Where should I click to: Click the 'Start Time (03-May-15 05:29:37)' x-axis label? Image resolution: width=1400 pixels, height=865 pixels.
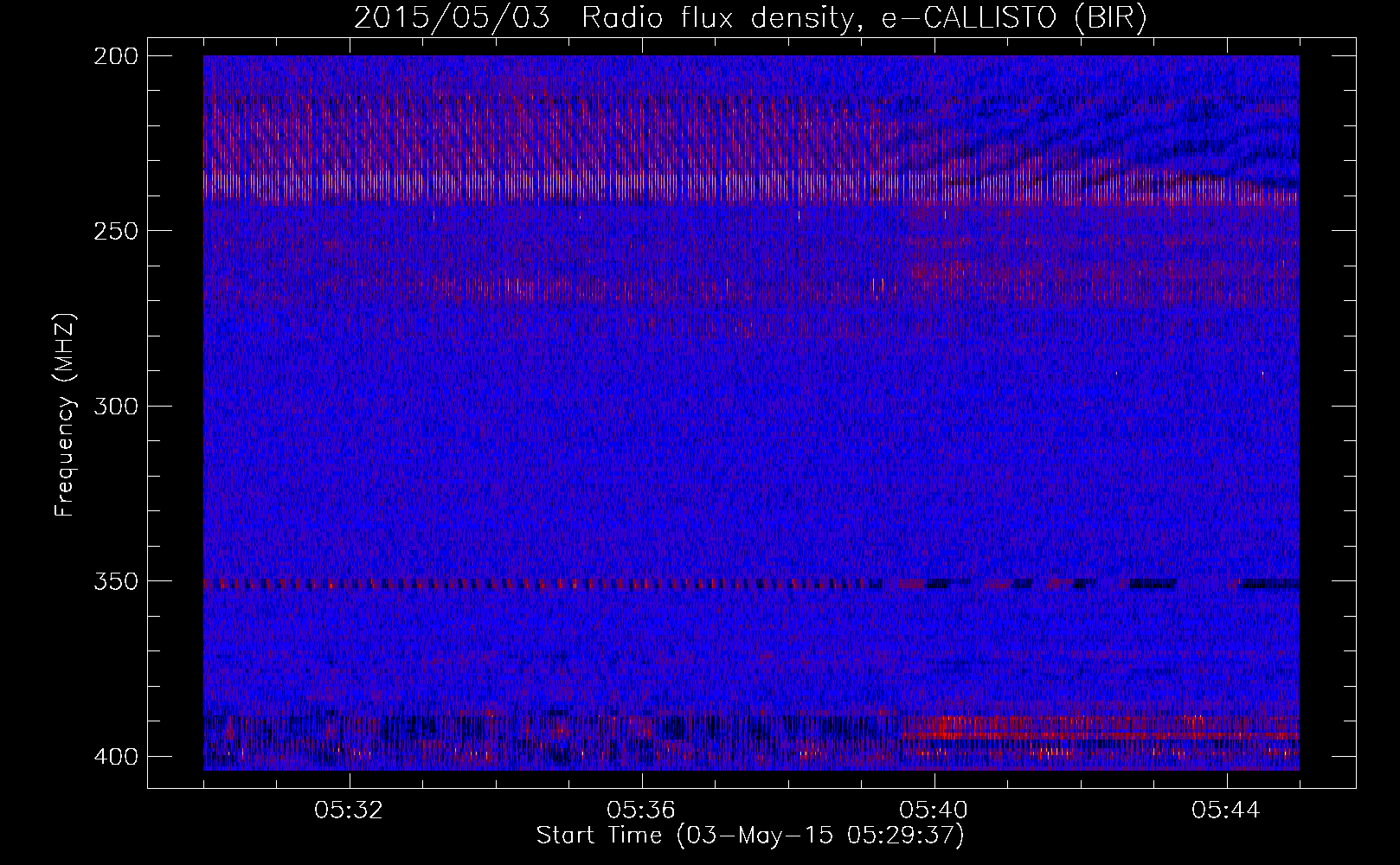750,836
